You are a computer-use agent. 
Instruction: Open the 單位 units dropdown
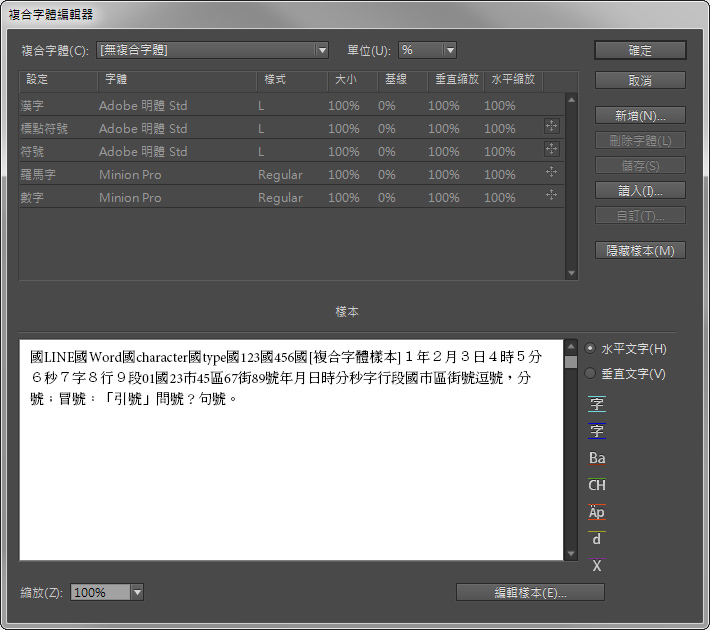pos(427,50)
